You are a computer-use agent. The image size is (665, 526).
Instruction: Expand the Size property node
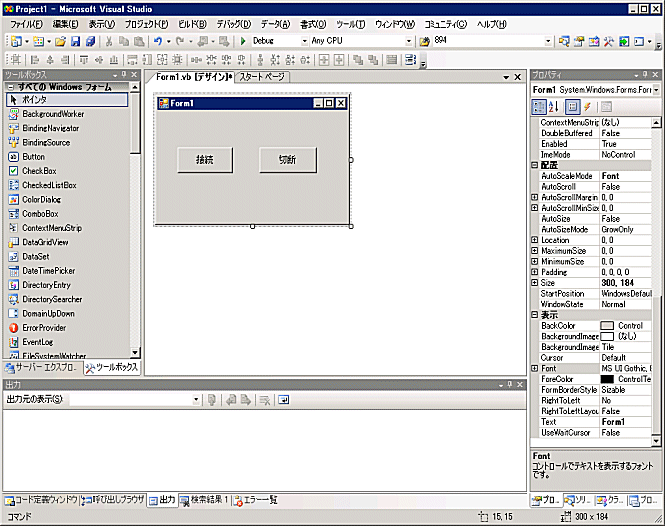(x=535, y=283)
